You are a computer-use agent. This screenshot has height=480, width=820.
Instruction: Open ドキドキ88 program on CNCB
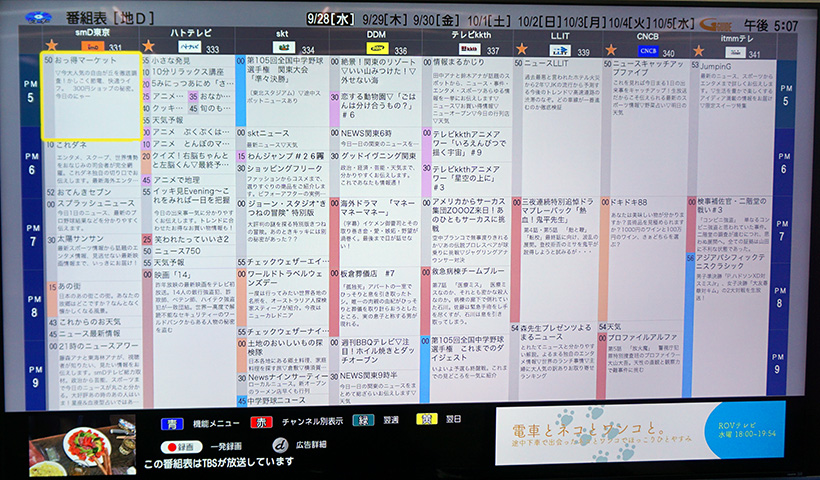(x=643, y=260)
